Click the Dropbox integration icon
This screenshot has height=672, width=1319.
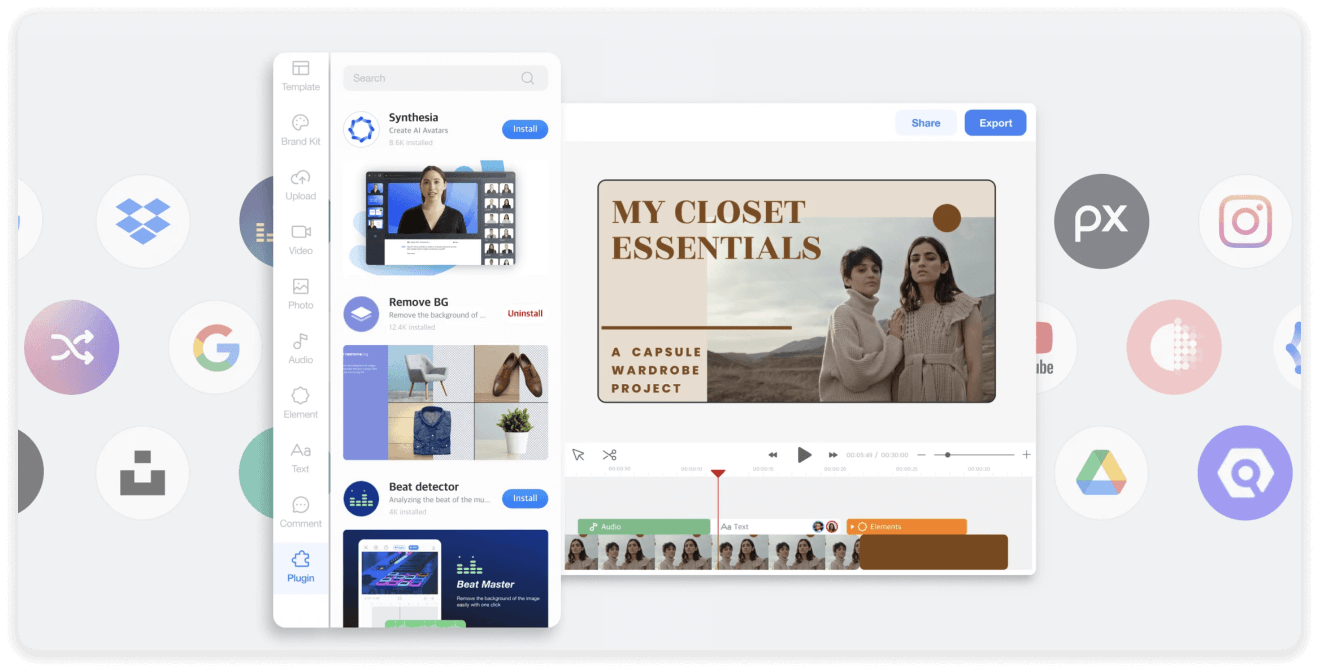tap(143, 221)
